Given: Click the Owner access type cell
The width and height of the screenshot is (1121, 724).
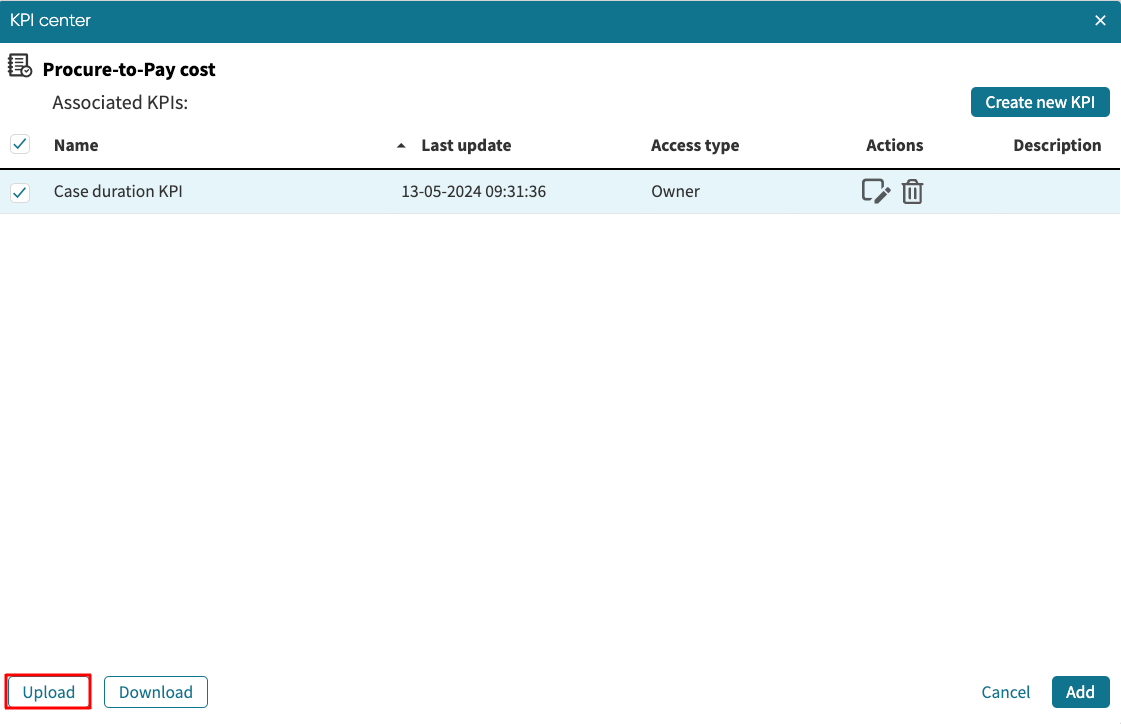Looking at the screenshot, I should [x=675, y=192].
